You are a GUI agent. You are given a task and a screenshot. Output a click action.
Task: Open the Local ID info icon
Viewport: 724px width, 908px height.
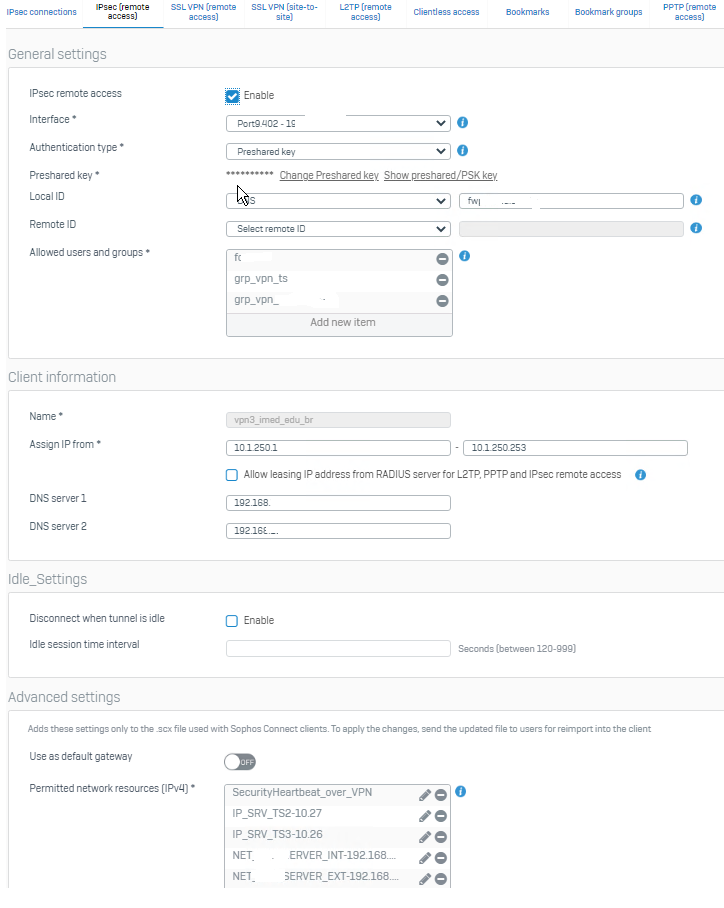696,200
